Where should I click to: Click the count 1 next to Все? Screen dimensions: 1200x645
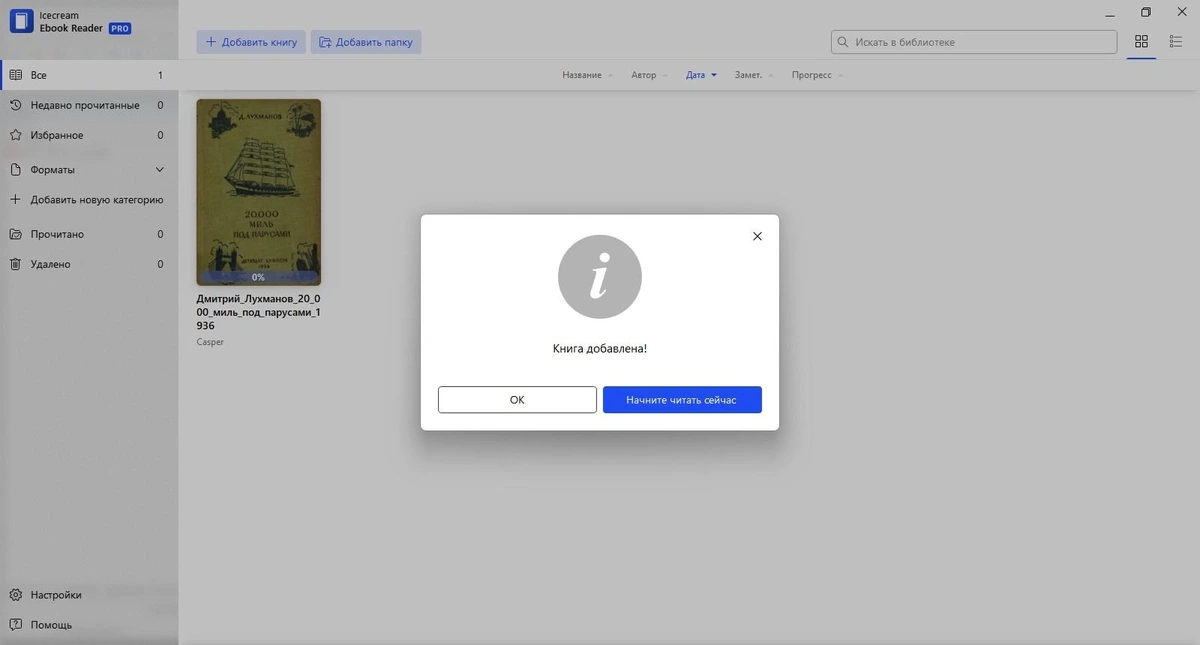(x=160, y=75)
